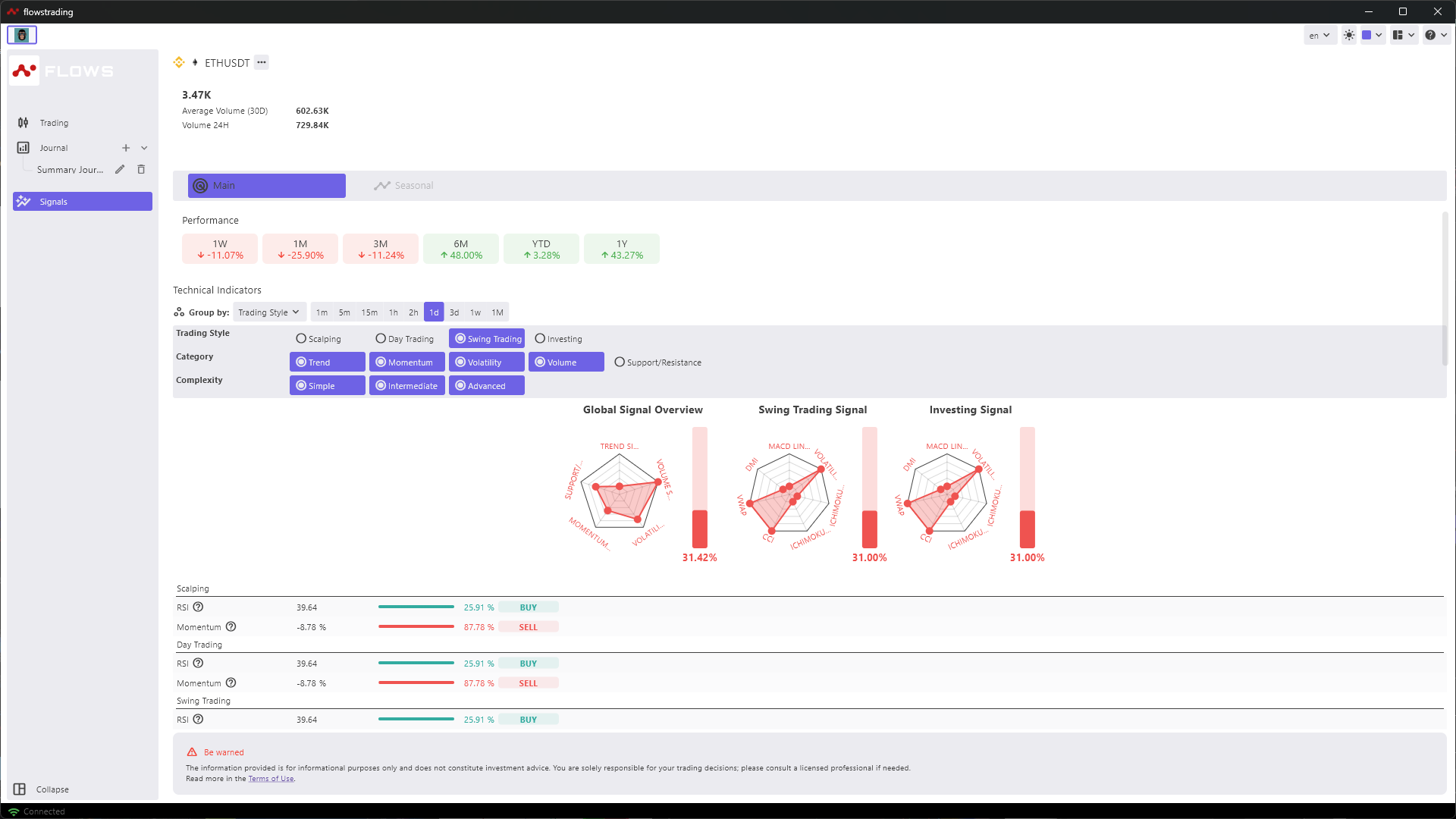Toggle light theme with the sun icon
Screen dimensions: 1456x819
(x=1349, y=35)
